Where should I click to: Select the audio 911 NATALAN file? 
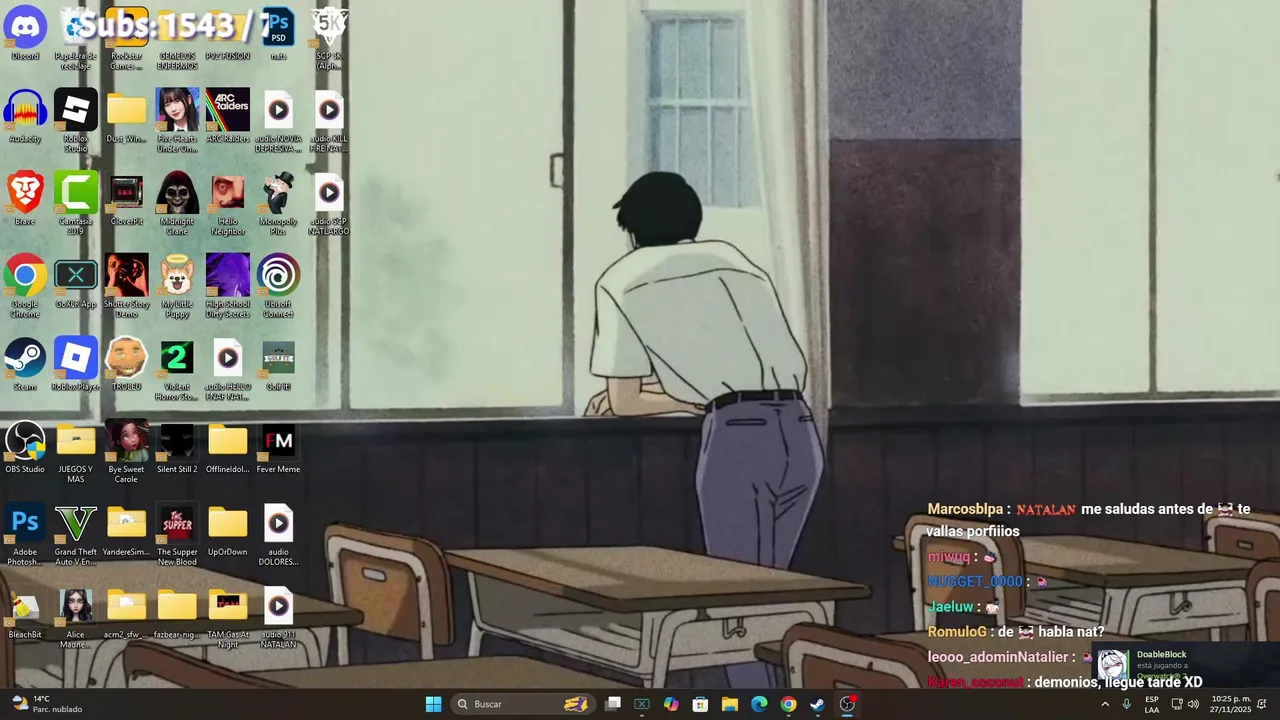278,617
